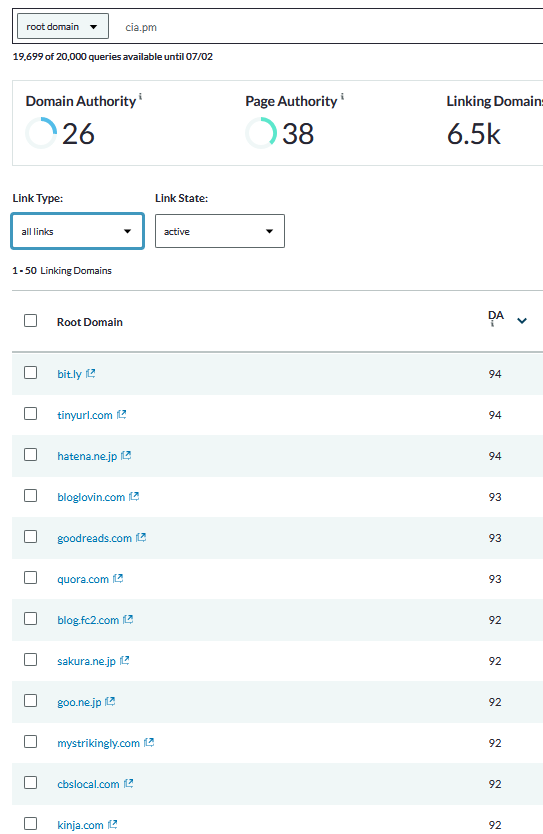Viewport: 543px width, 834px height.
Task: Open external link icon beside hatena.ne.jp
Action: point(126,455)
